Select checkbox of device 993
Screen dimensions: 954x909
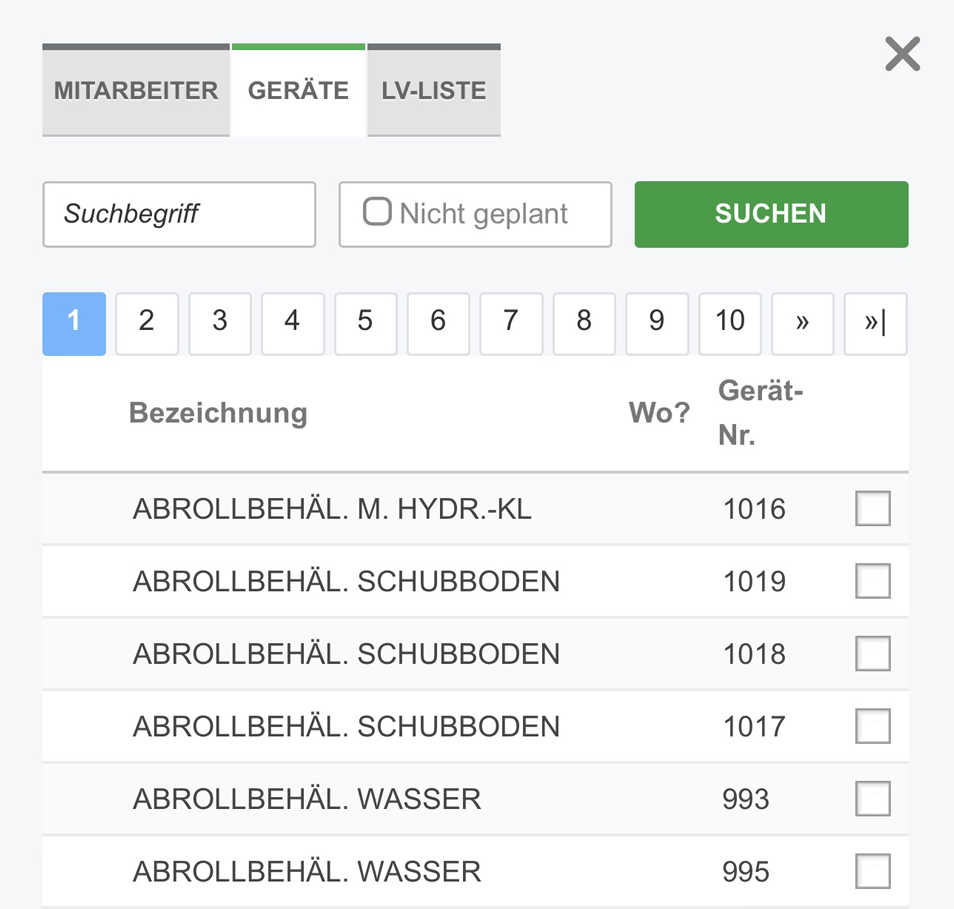[x=872, y=799]
